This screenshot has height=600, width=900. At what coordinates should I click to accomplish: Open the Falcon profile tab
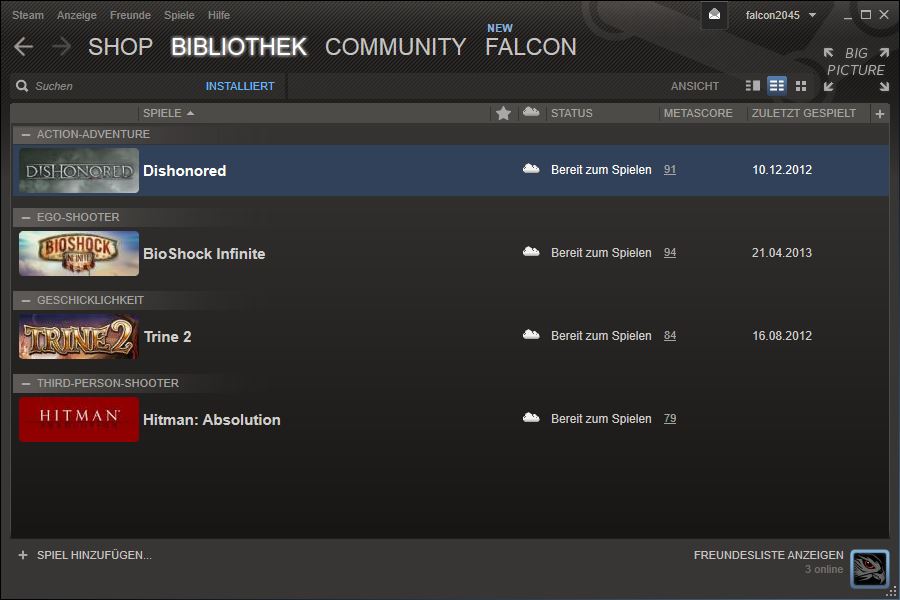point(531,47)
